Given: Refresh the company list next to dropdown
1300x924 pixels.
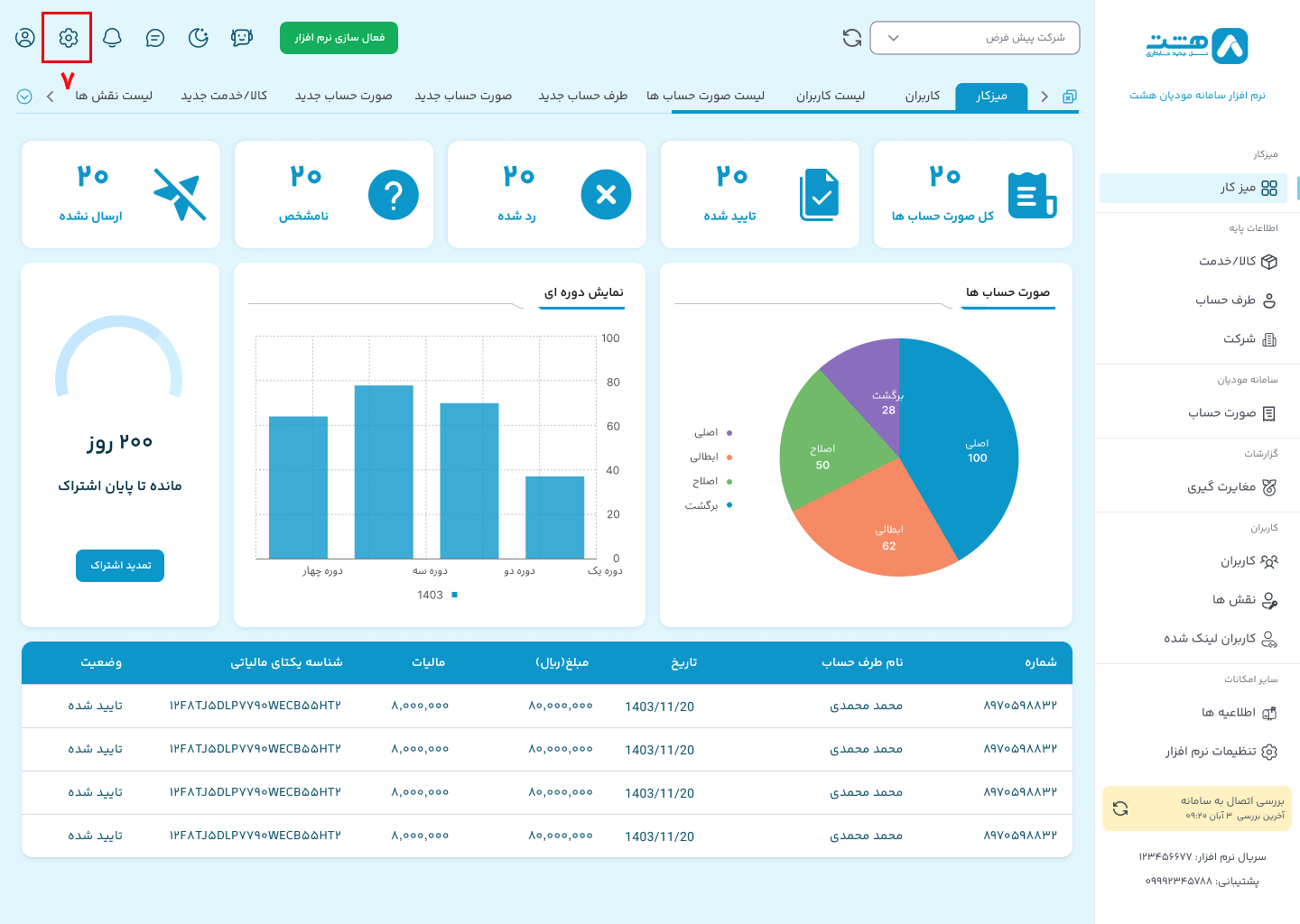Looking at the screenshot, I should click(851, 38).
